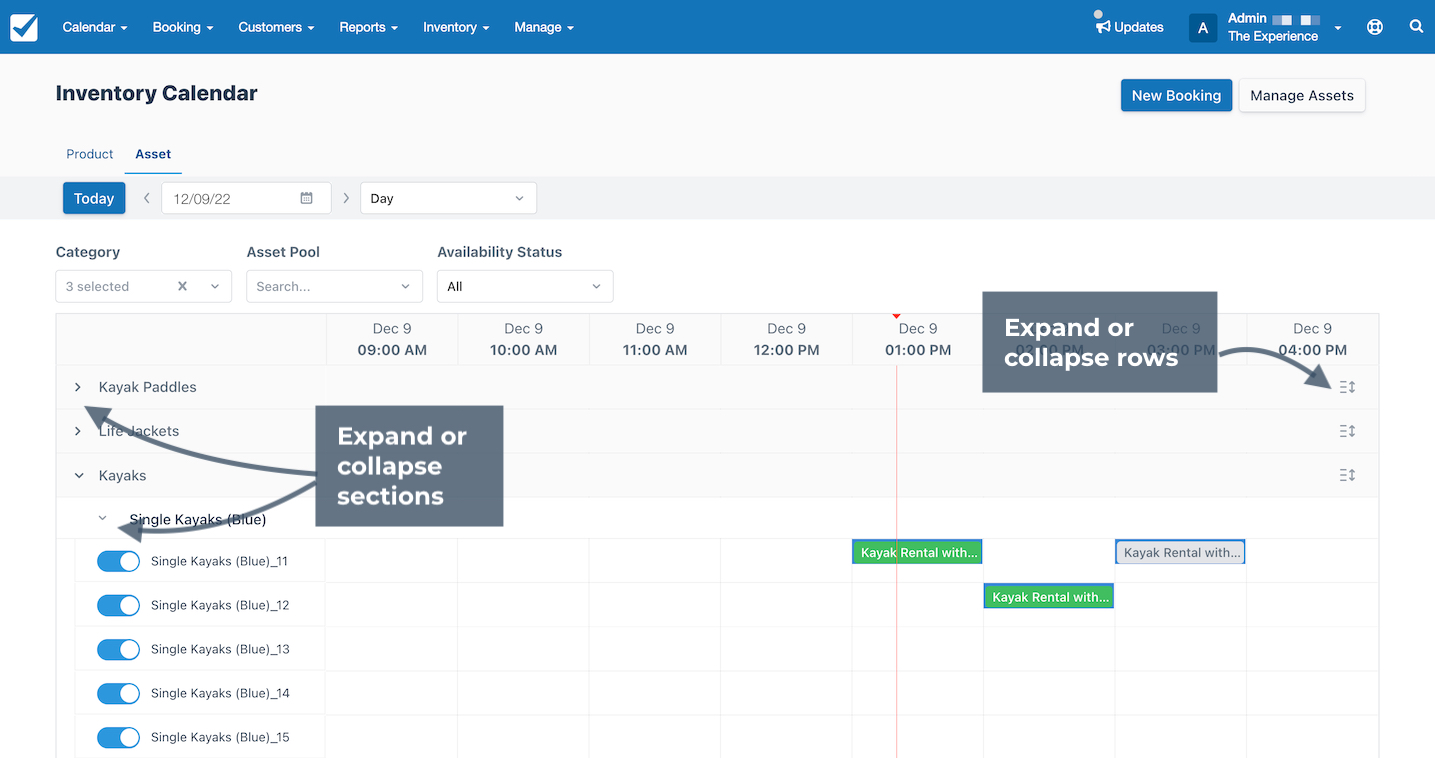
Task: Click Single Kayaks (Blue)_15 label
Action: pyautogui.click(x=220, y=737)
